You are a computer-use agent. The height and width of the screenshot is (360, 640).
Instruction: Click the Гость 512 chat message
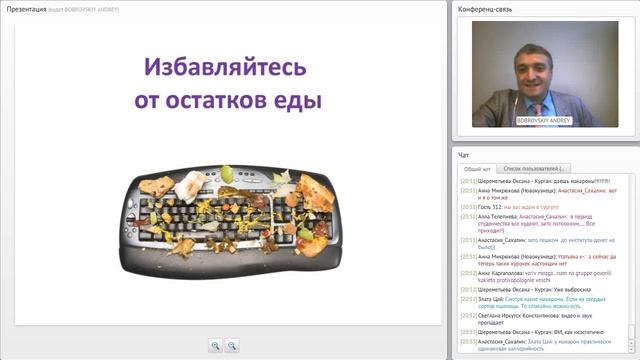pyautogui.click(x=509, y=207)
